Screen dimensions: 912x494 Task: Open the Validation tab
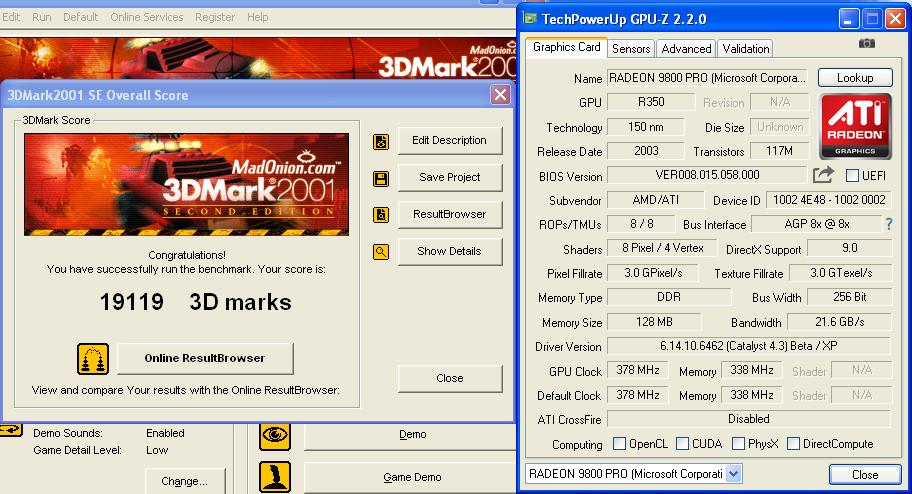pos(746,49)
